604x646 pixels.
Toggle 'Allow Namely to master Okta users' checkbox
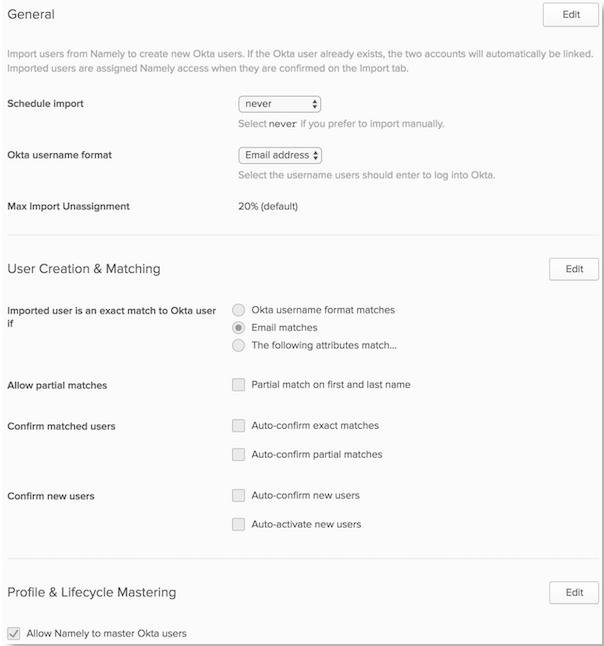pos(14,633)
